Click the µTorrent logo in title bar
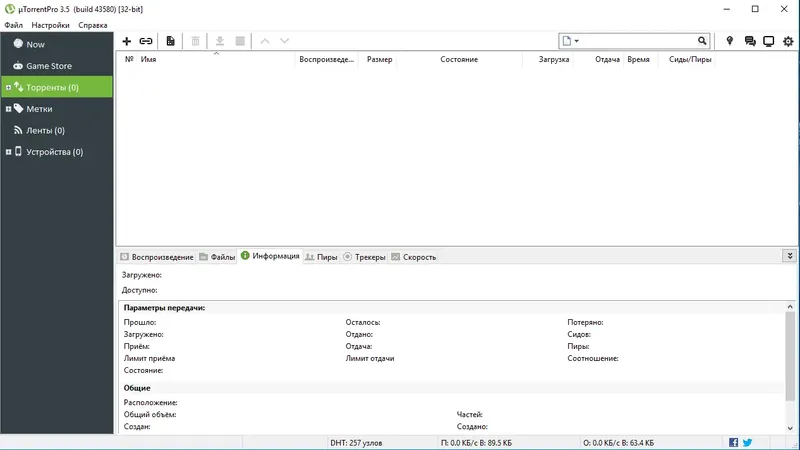 pos(10,9)
